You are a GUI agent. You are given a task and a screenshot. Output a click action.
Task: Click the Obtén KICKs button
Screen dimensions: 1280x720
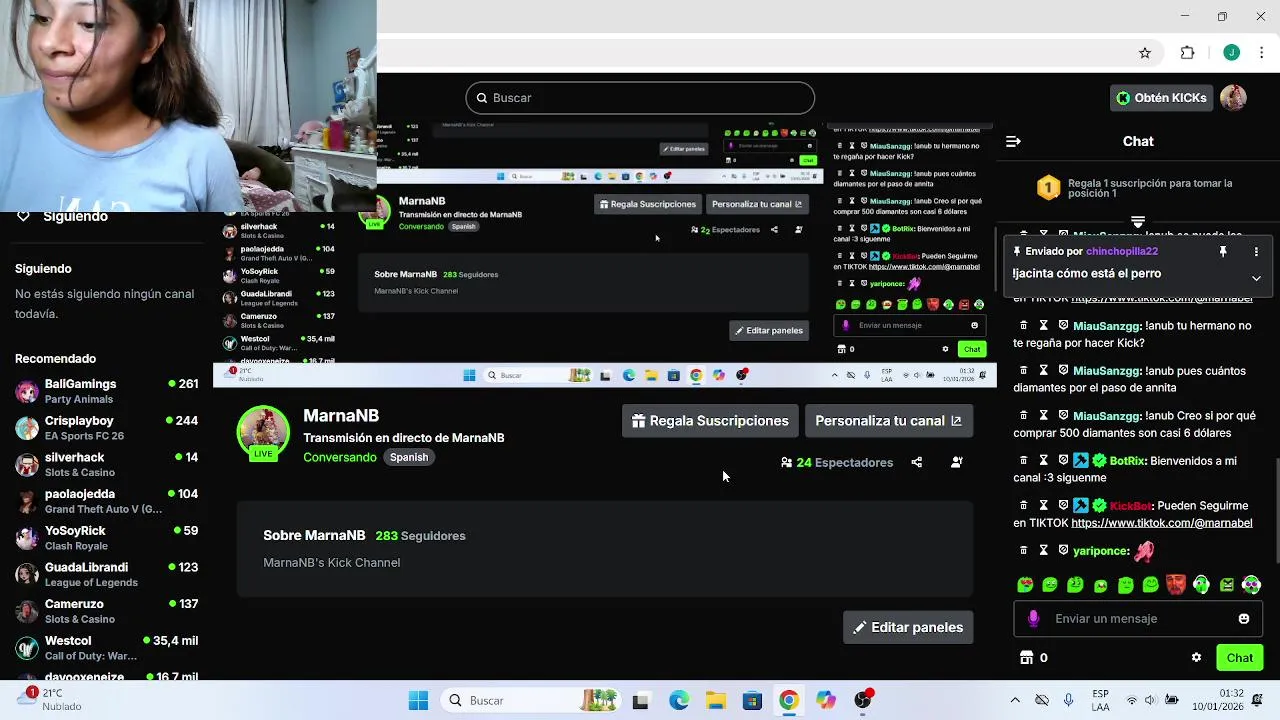coord(1161,98)
